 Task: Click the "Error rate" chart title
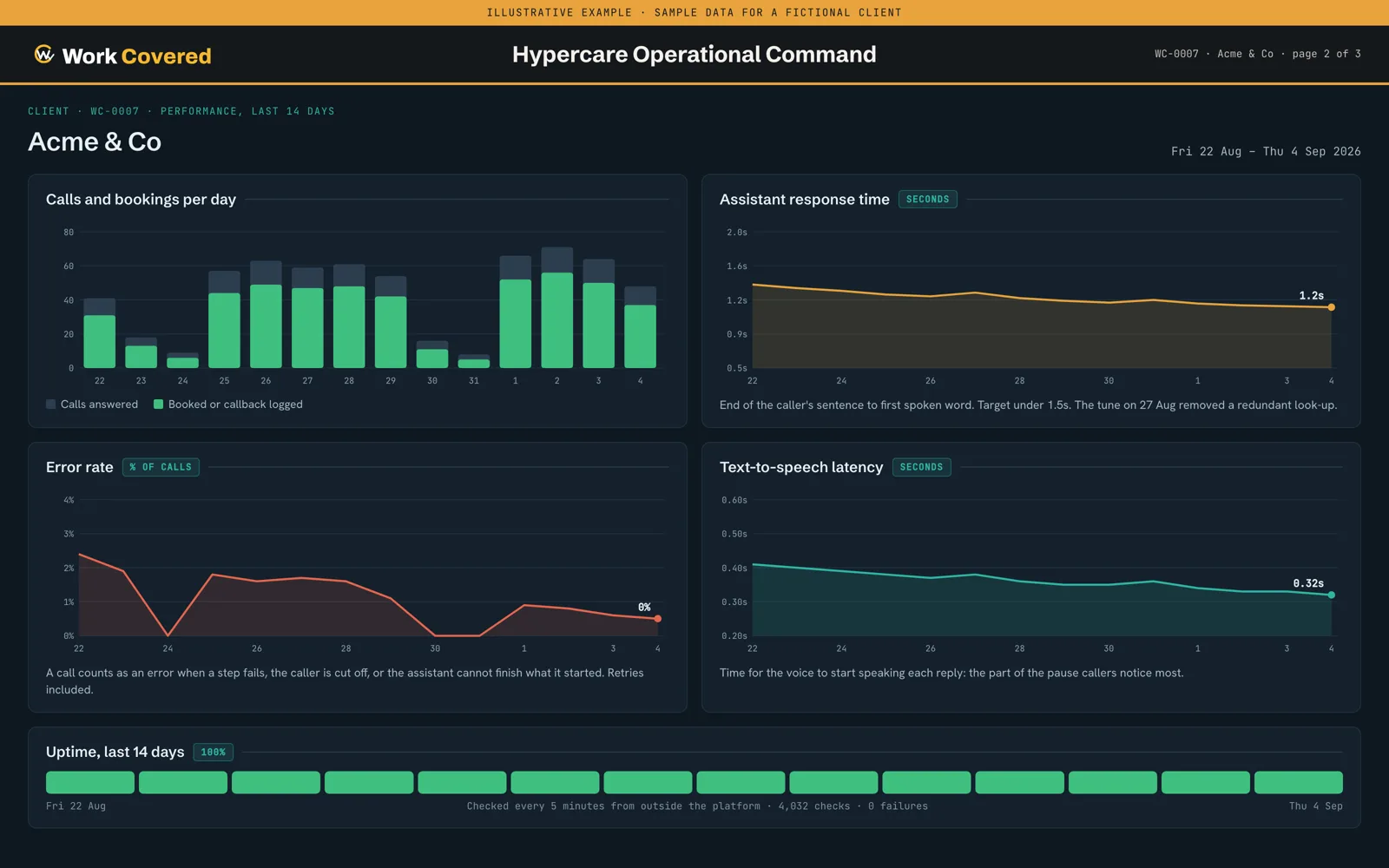[x=80, y=467]
